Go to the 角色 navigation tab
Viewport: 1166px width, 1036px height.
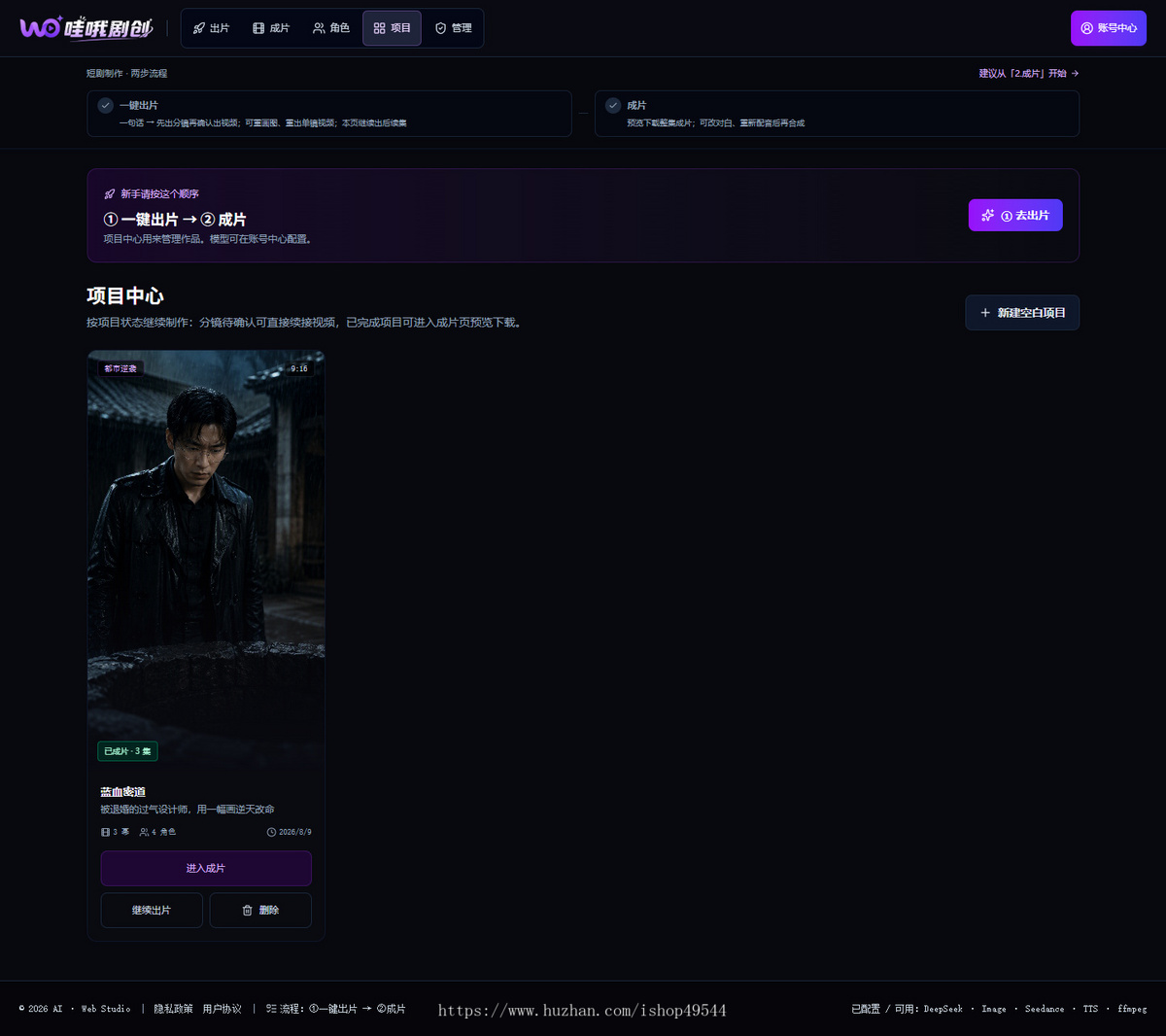click(331, 28)
